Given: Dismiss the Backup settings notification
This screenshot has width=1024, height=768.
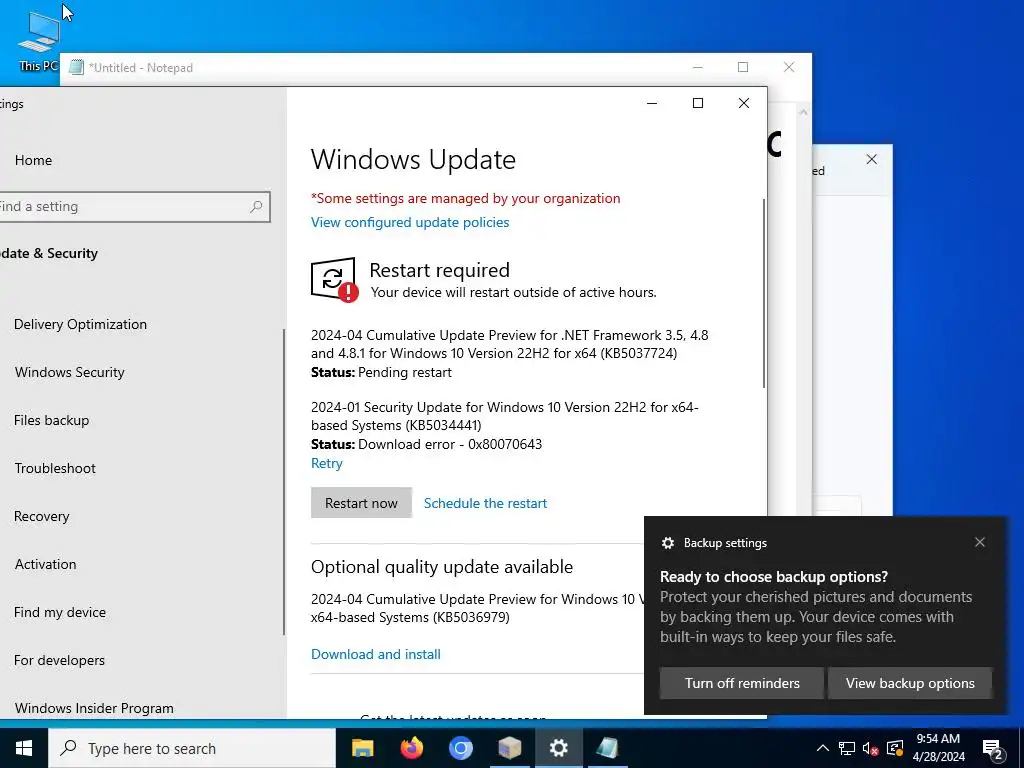Looking at the screenshot, I should tap(980, 542).
